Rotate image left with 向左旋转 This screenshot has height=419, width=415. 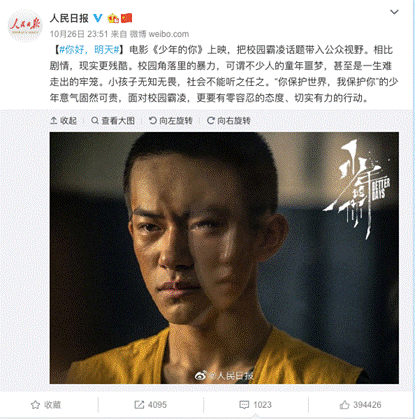171,121
